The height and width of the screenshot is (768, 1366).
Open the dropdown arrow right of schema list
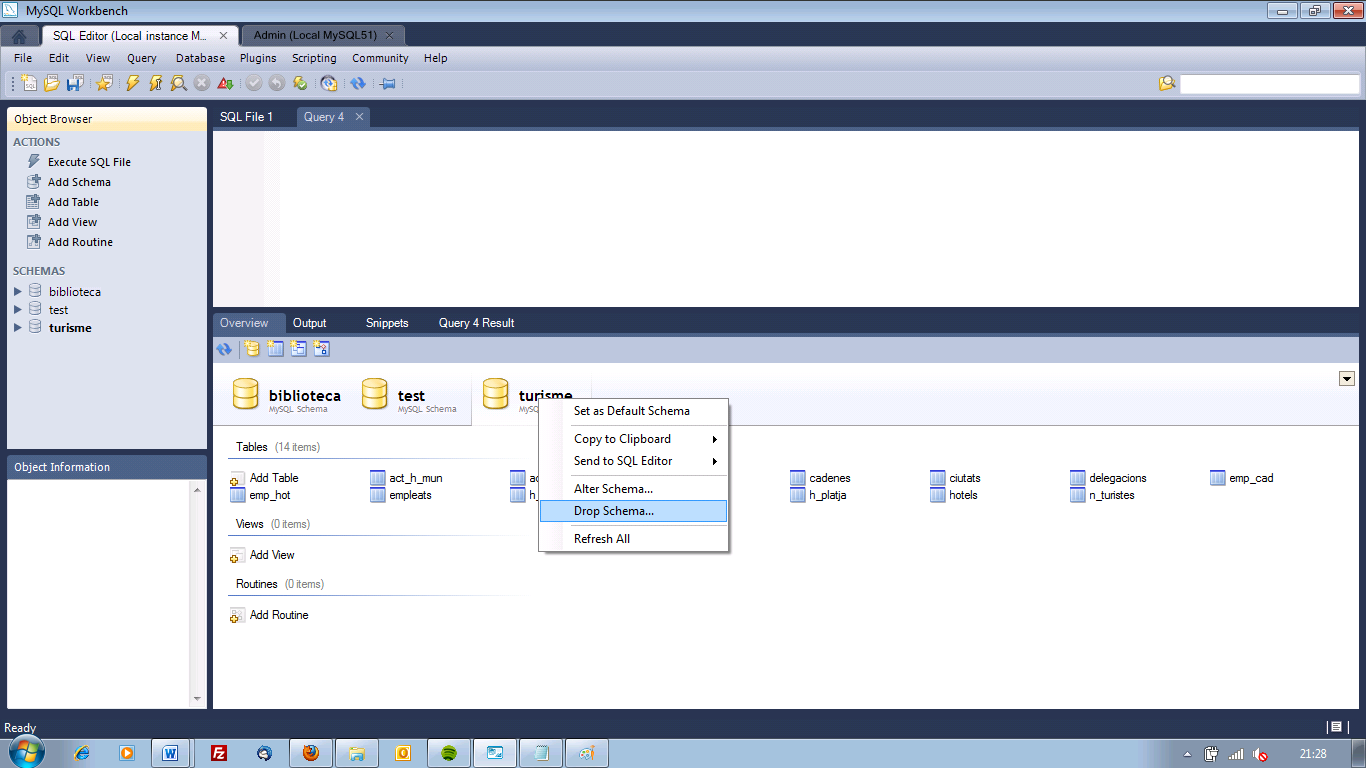(x=1347, y=378)
